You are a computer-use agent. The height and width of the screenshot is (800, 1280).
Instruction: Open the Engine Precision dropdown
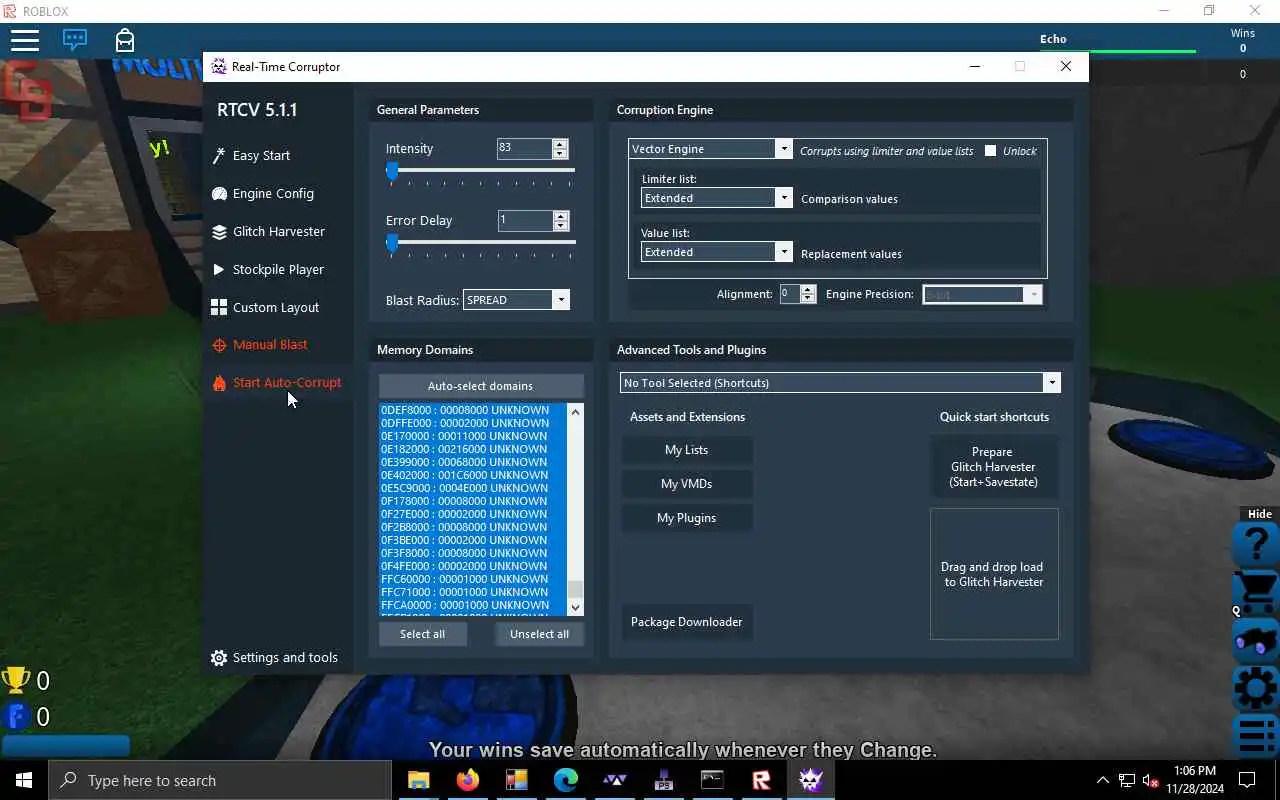982,294
